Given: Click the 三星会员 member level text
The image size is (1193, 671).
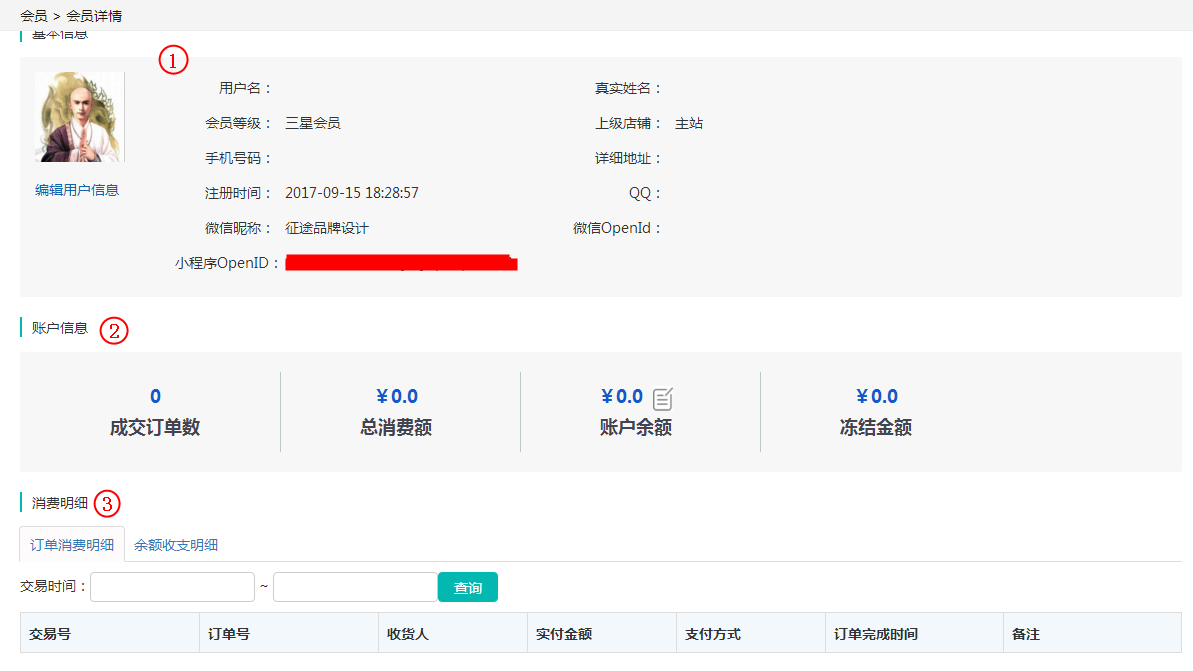Looking at the screenshot, I should [313, 123].
